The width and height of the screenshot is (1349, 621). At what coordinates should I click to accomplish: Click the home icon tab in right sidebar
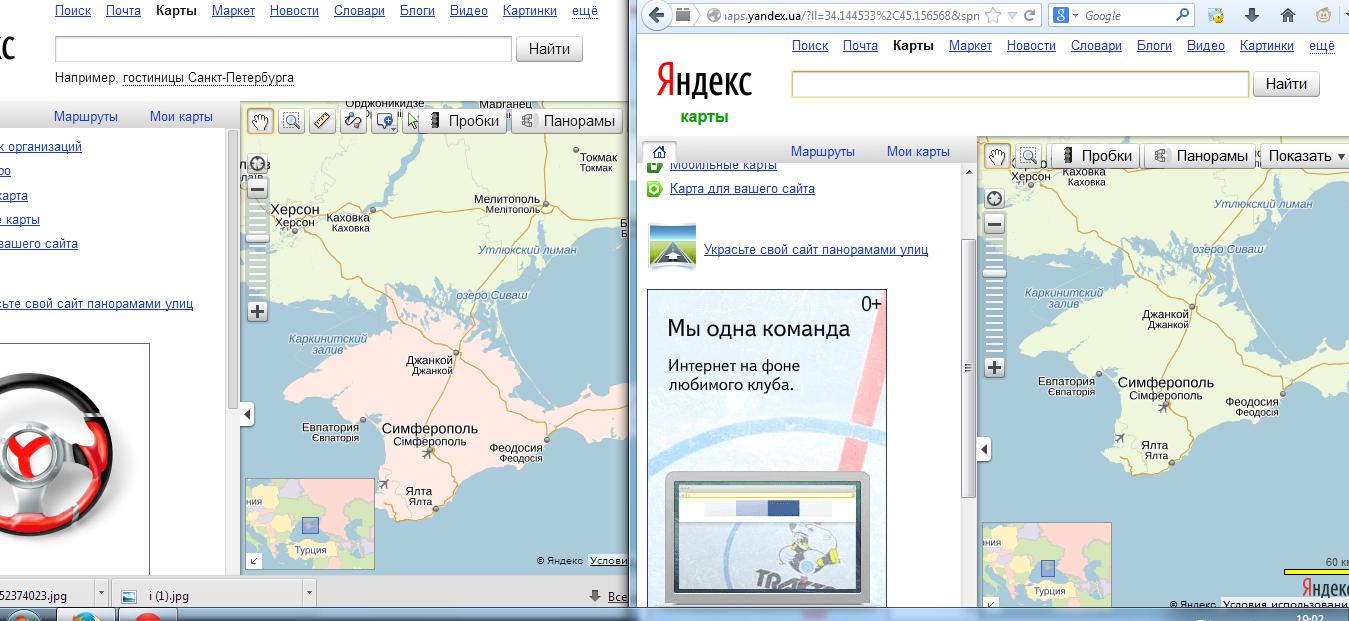pos(658,151)
